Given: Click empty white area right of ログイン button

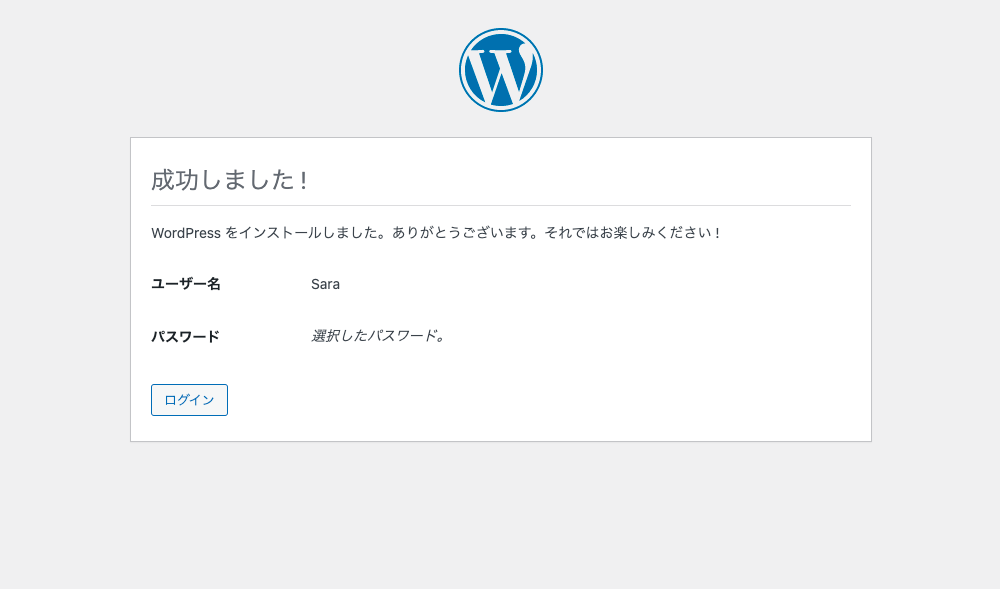Looking at the screenshot, I should 510,400.
